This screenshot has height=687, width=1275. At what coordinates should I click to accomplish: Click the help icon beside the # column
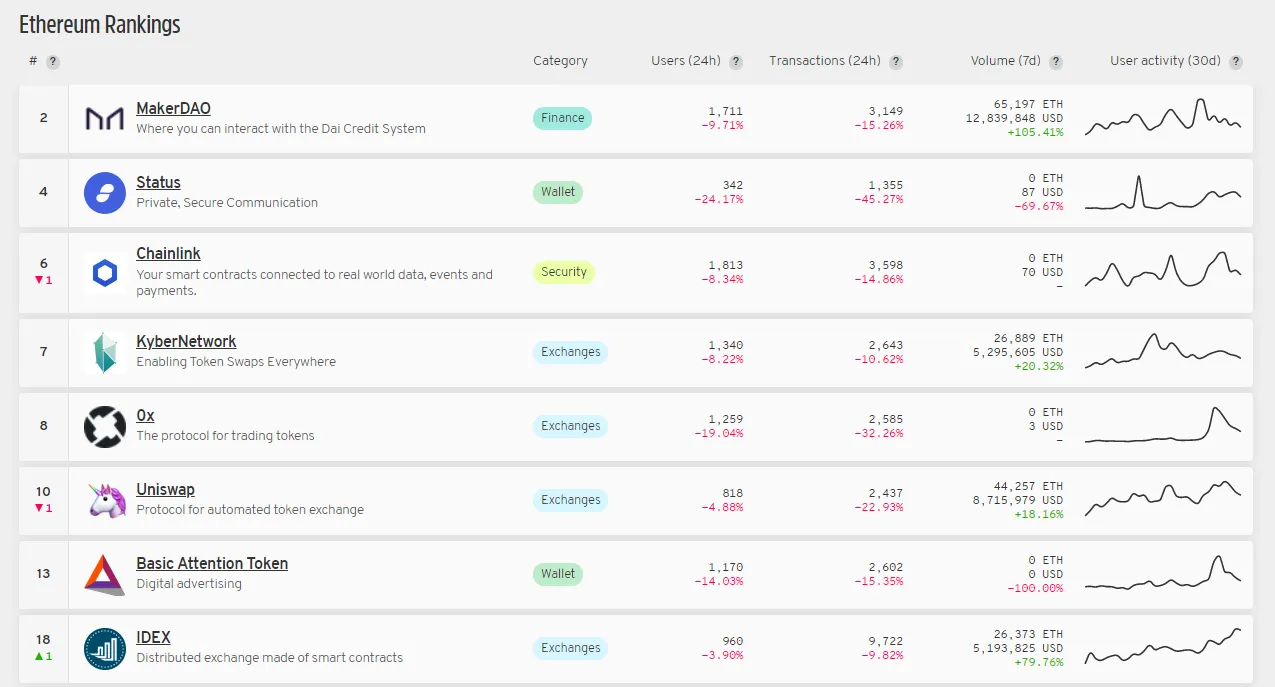[53, 62]
